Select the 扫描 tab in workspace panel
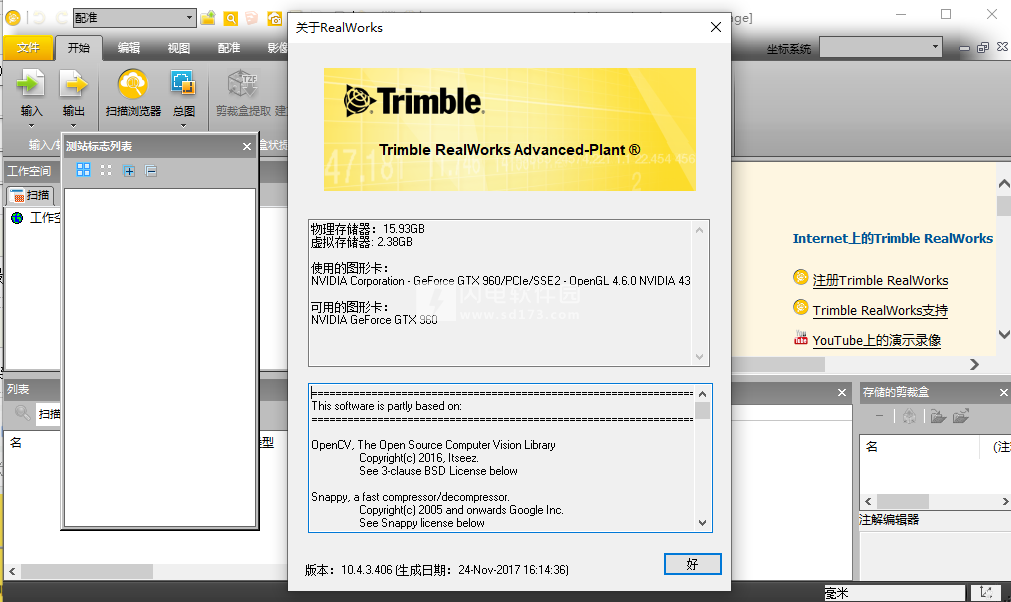 coord(31,195)
